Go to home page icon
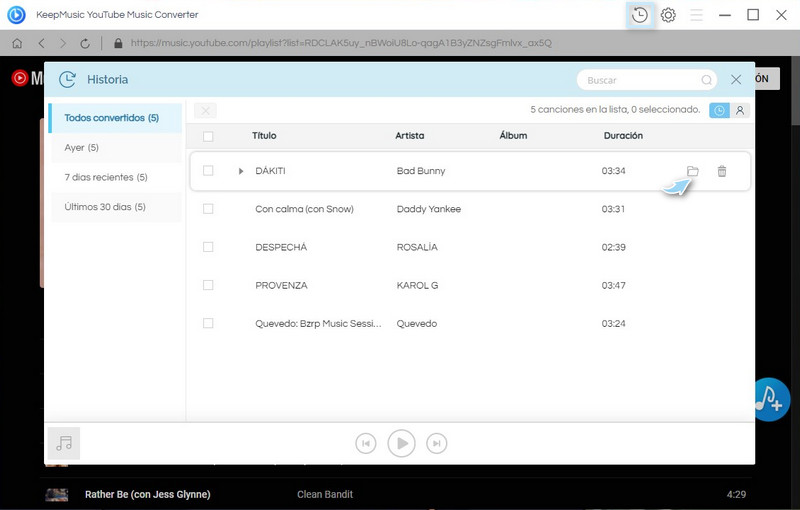800x510 pixels. [x=17, y=43]
